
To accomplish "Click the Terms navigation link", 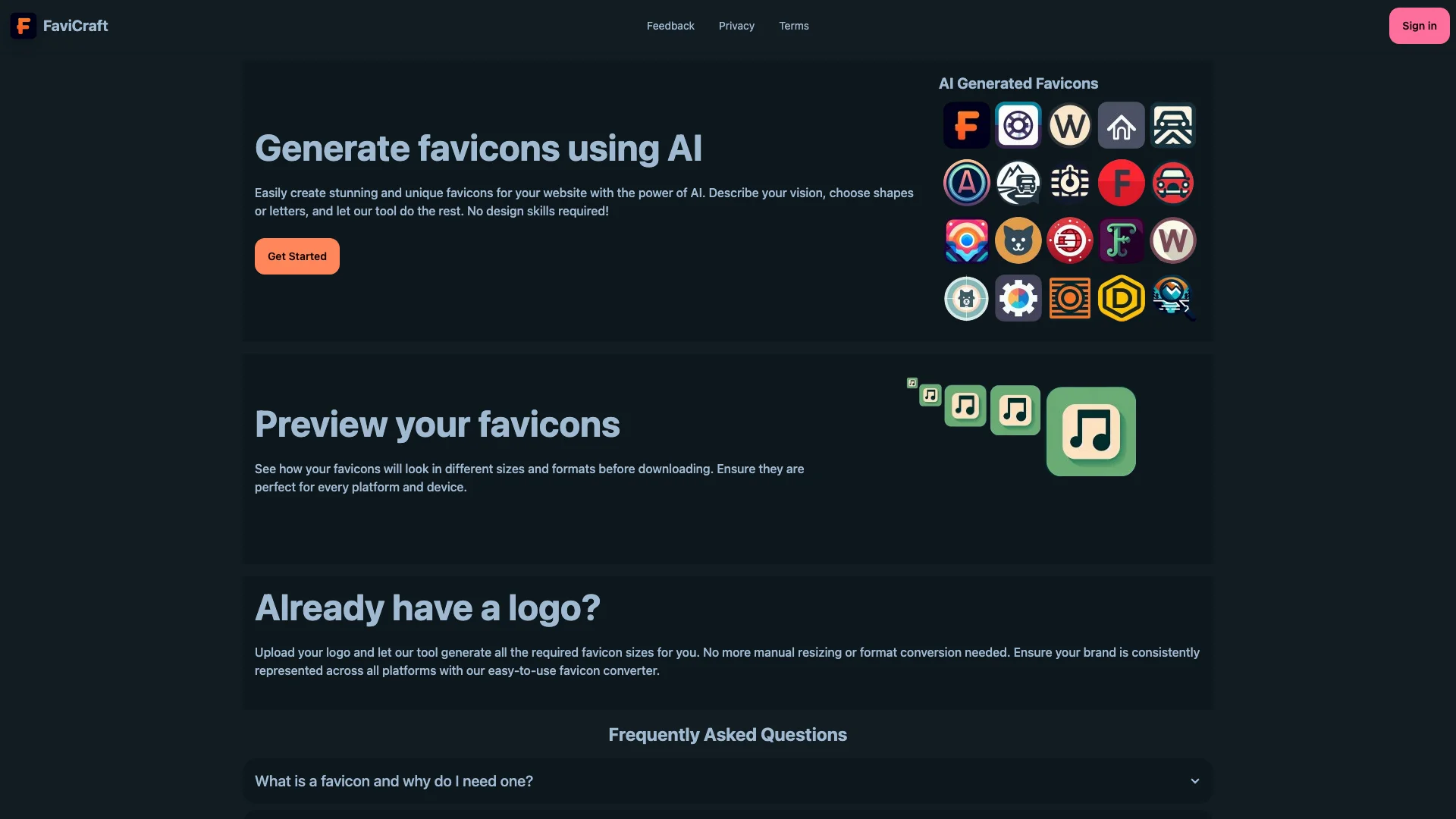I will tap(793, 26).
